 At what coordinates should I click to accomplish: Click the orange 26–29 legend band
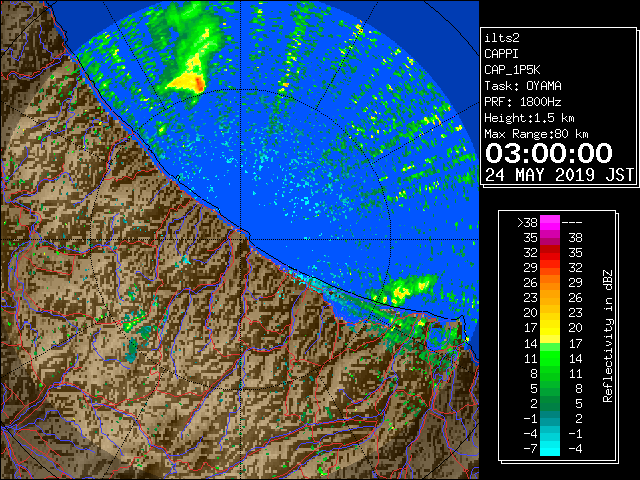[550, 282]
